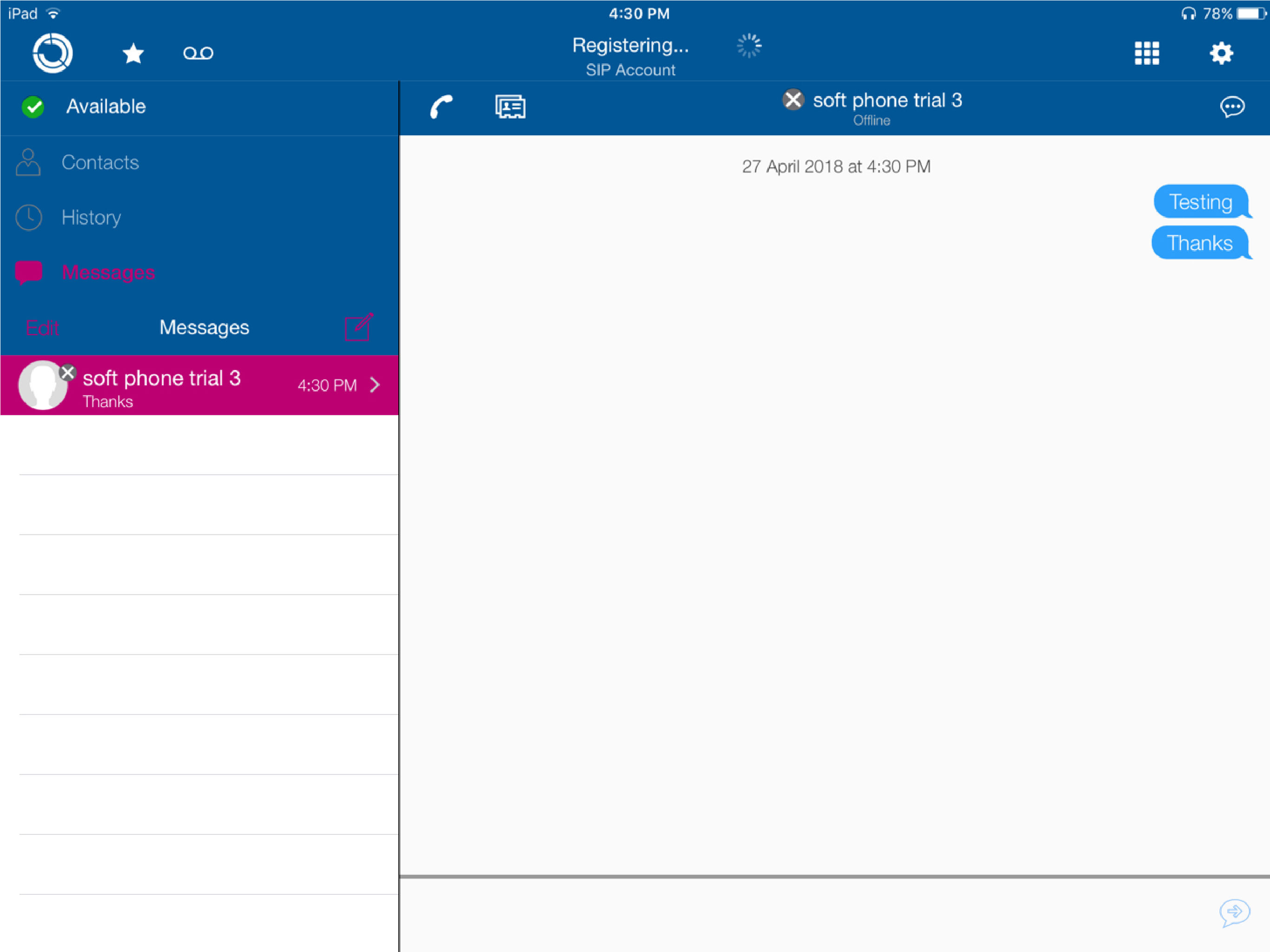Call soft phone trial 3 using the phone icon
The width and height of the screenshot is (1270, 952).
click(441, 107)
